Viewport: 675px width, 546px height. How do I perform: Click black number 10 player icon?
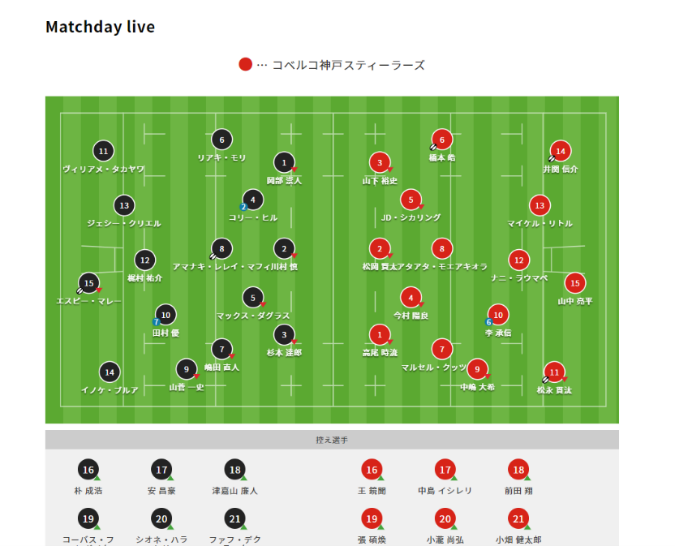point(166,315)
